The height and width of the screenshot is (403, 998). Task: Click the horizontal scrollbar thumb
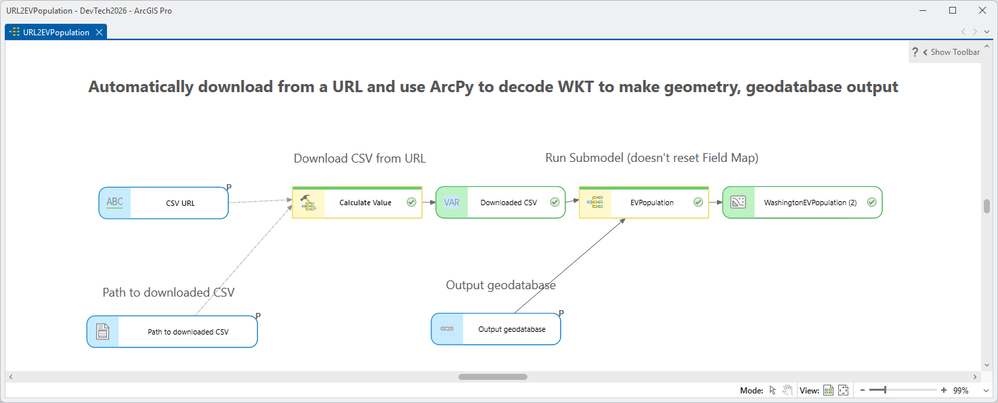click(x=493, y=376)
